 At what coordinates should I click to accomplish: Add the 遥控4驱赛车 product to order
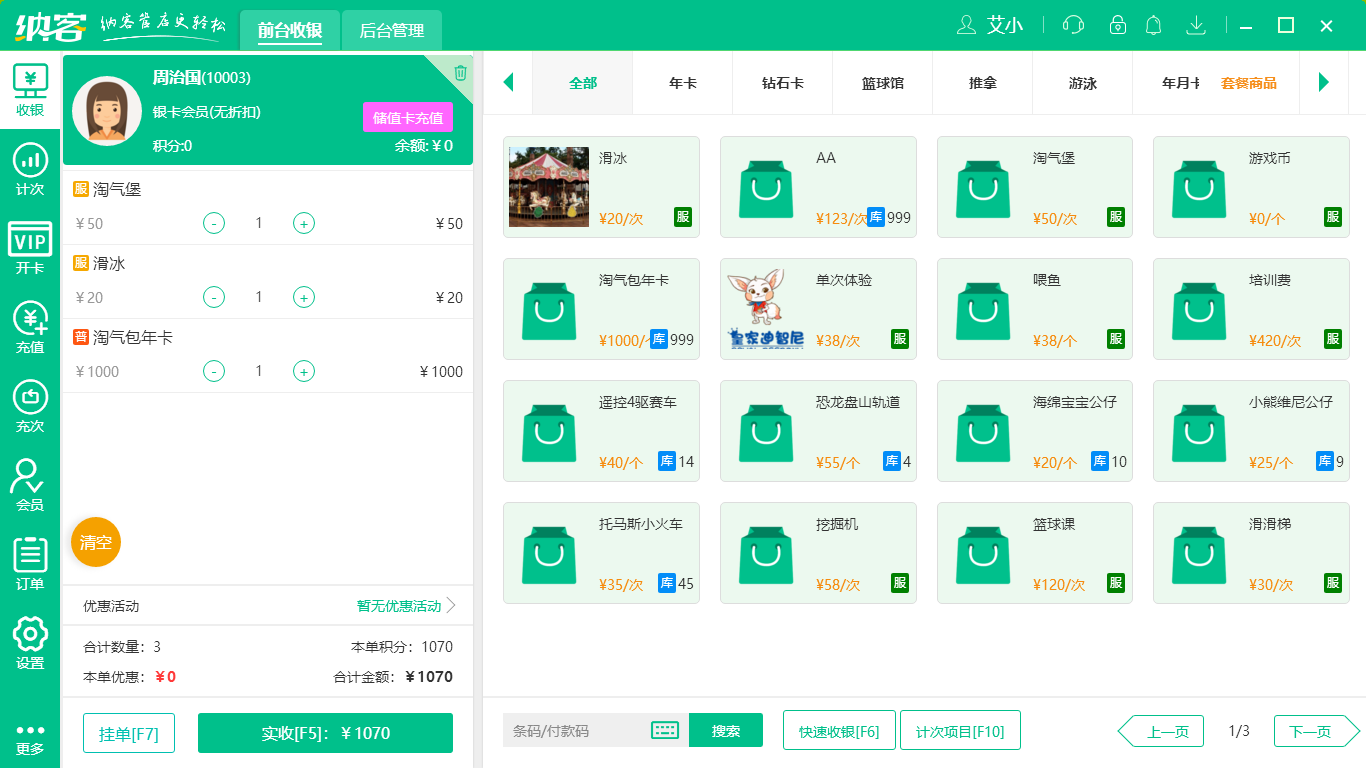(x=601, y=431)
